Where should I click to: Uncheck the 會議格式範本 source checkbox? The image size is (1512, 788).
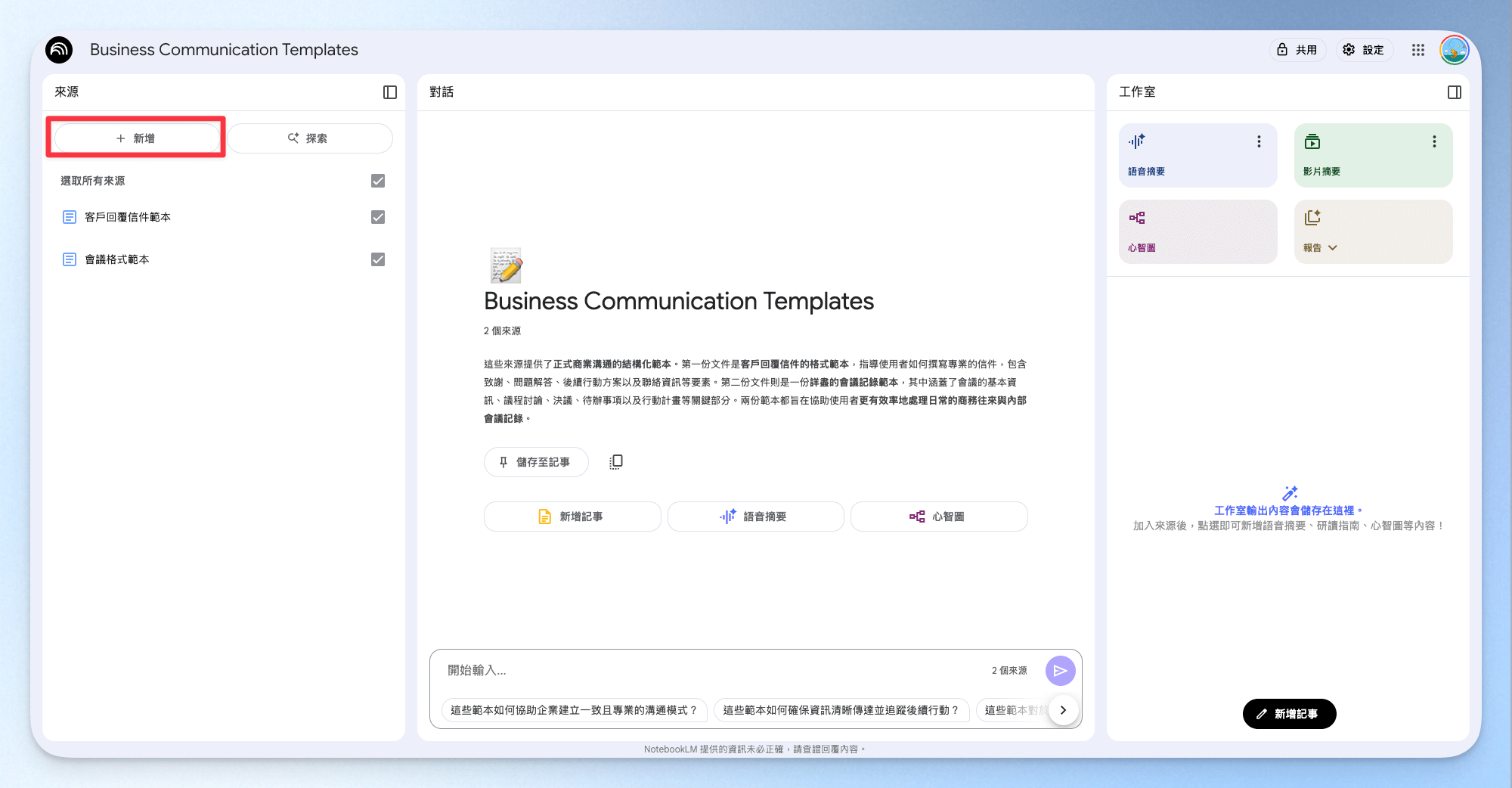tap(378, 259)
